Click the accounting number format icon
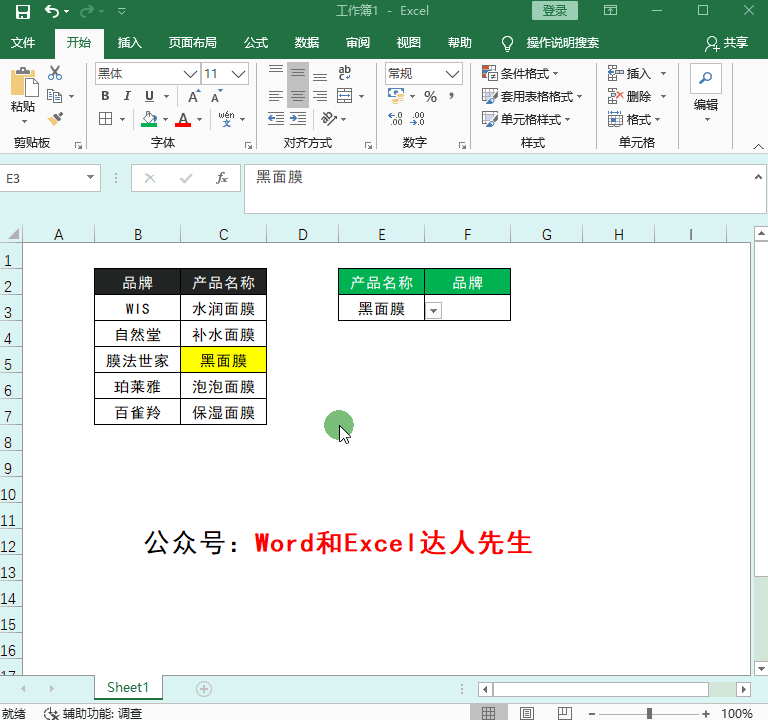The width and height of the screenshot is (768, 720). 396,96
